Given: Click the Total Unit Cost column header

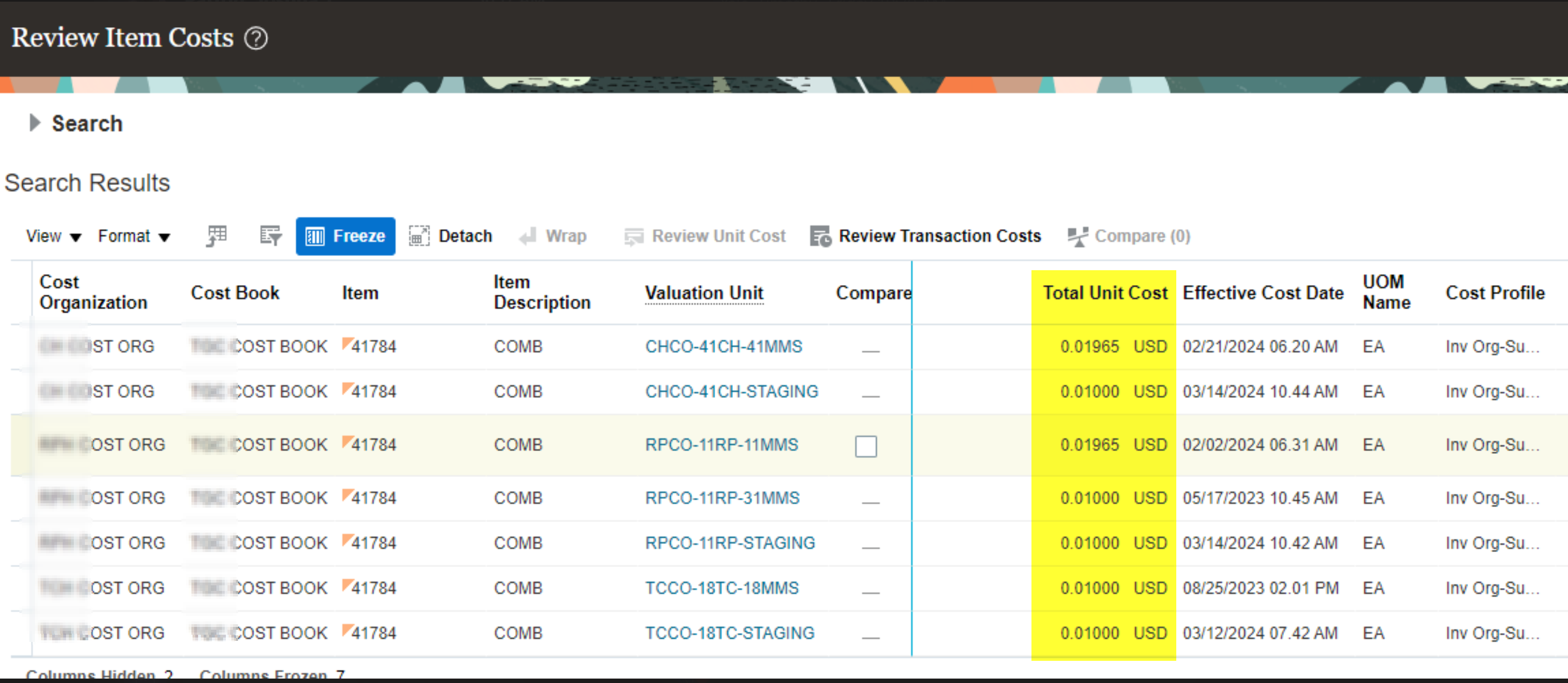Looking at the screenshot, I should point(1104,293).
